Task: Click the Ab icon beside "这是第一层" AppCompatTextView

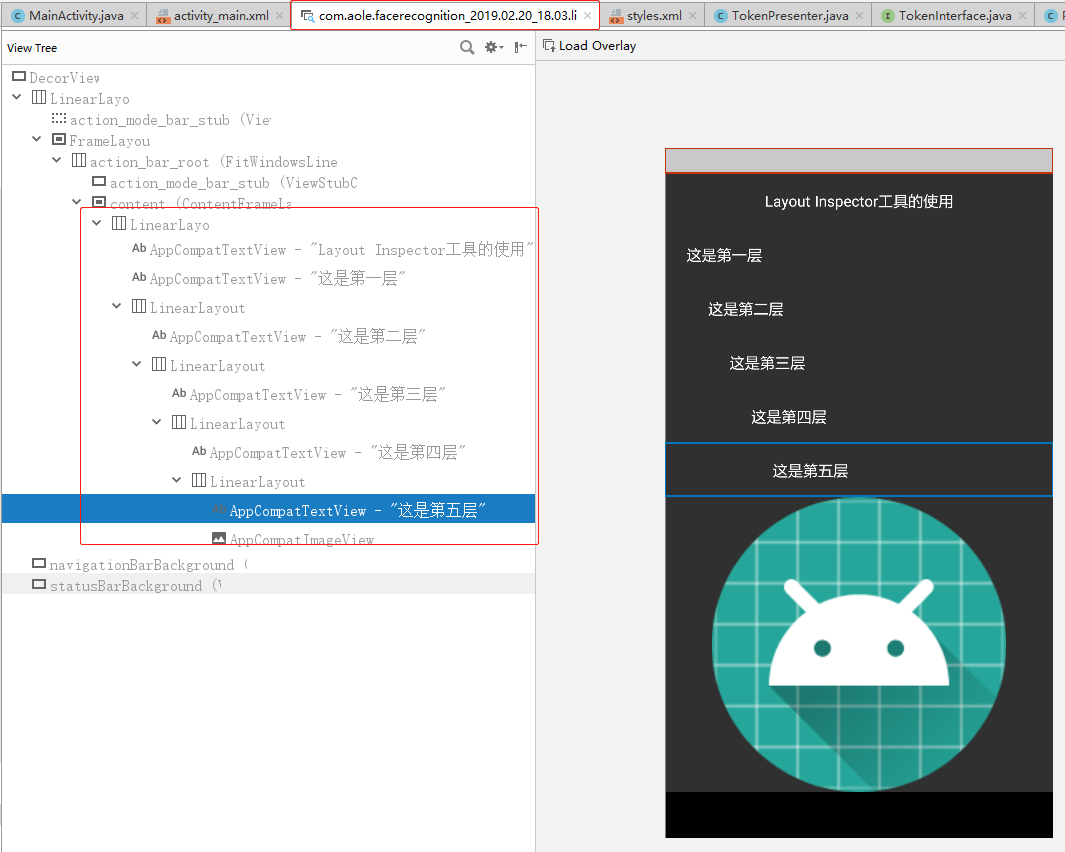Action: click(139, 278)
